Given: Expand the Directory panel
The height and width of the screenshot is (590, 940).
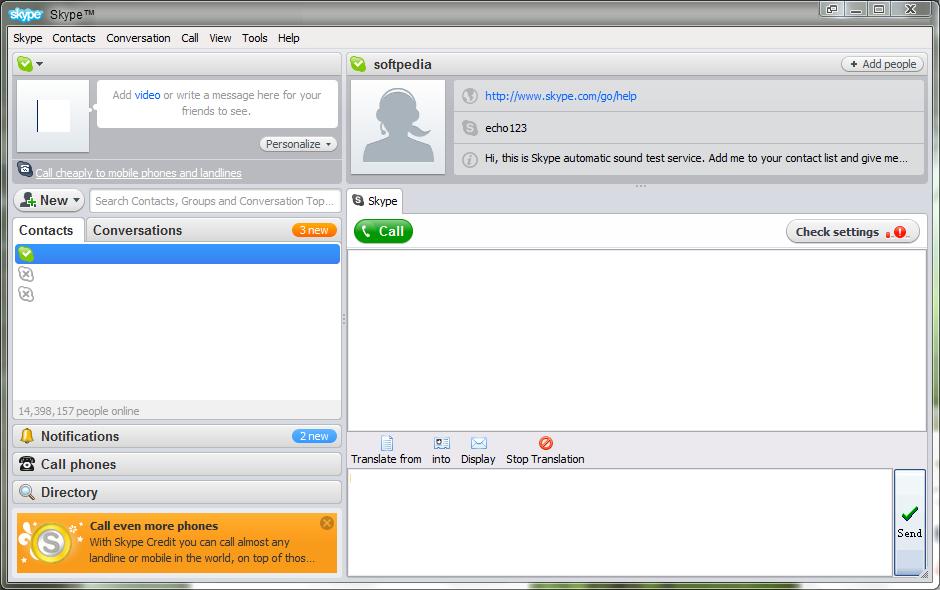Looking at the screenshot, I should [177, 492].
